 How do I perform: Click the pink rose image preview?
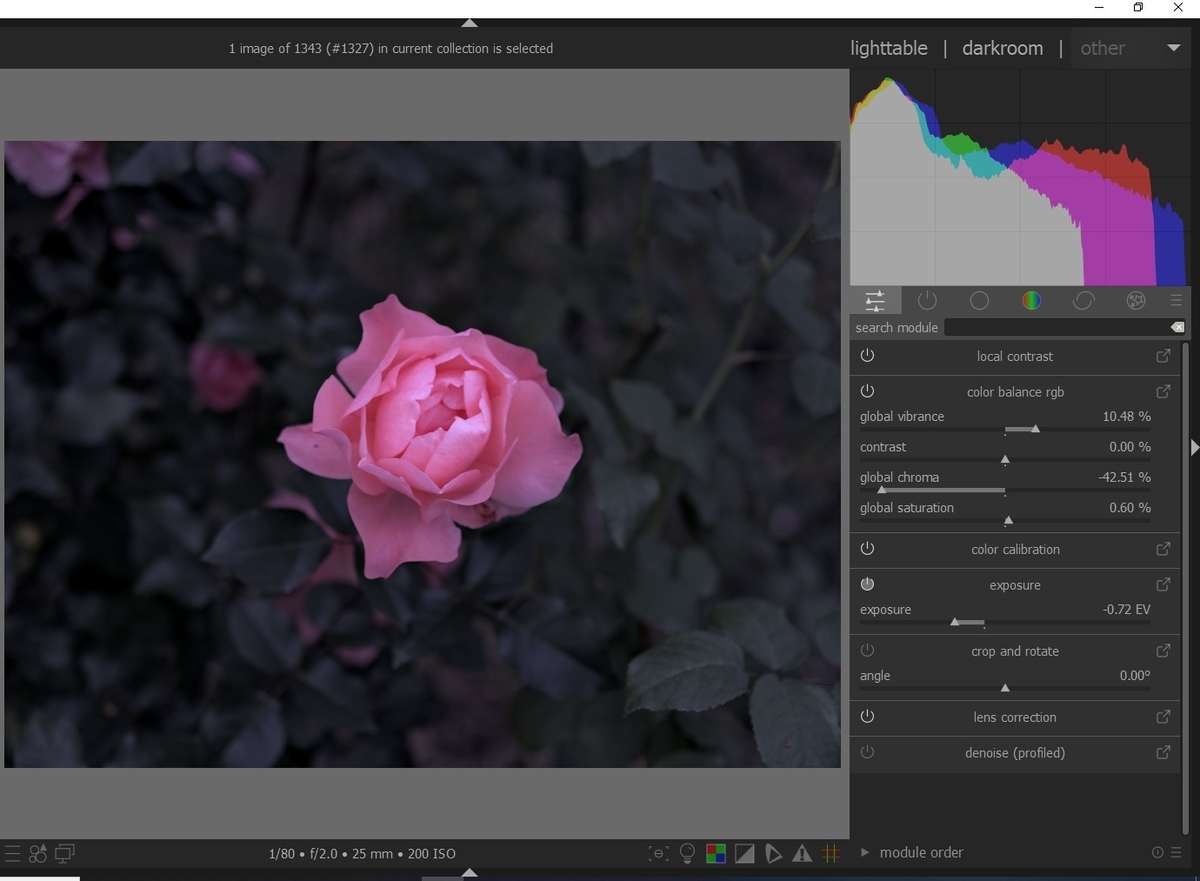click(422, 454)
